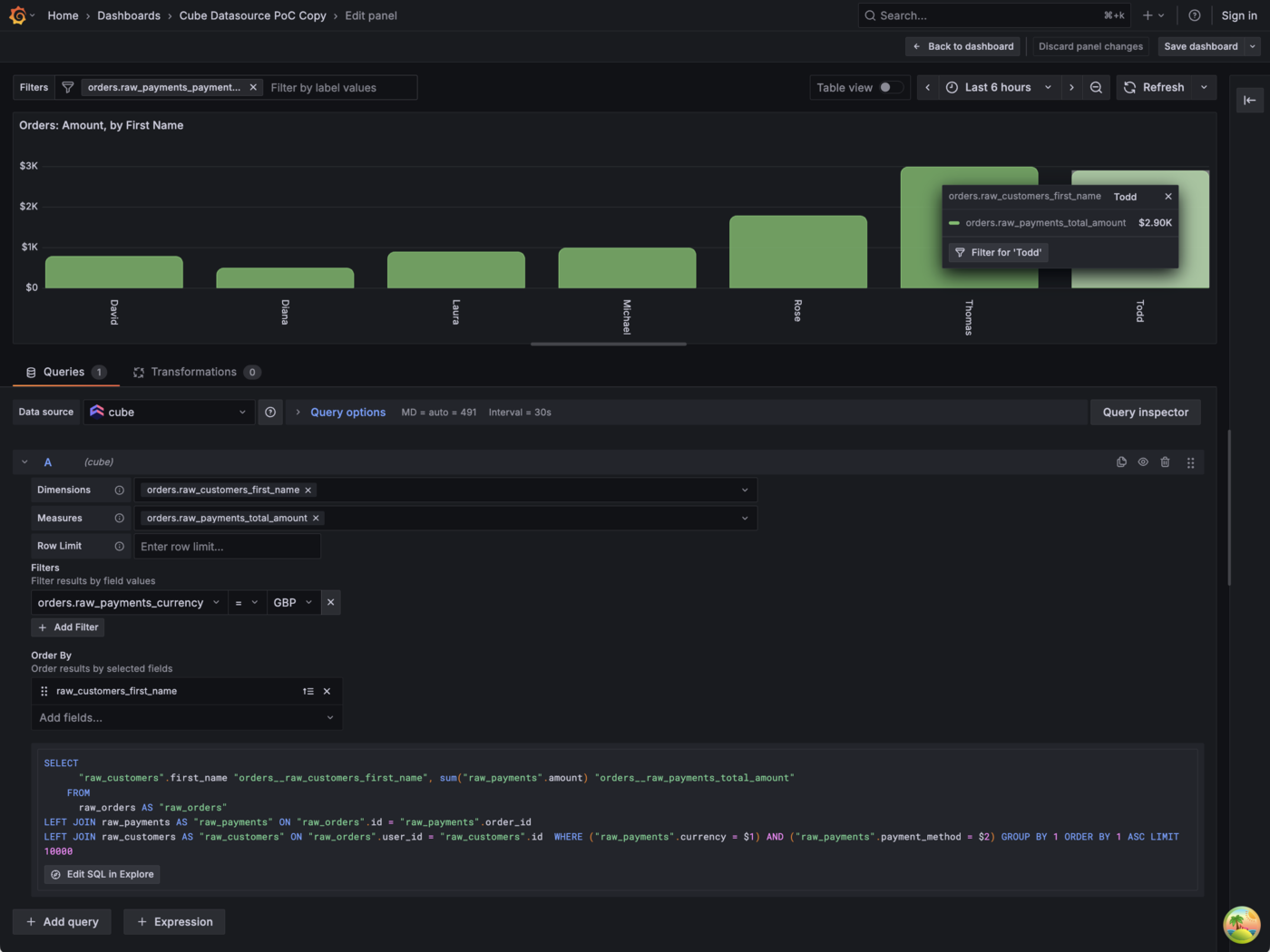Click the Refresh button
Viewport: 1270px width, 952px height.
click(x=1155, y=88)
